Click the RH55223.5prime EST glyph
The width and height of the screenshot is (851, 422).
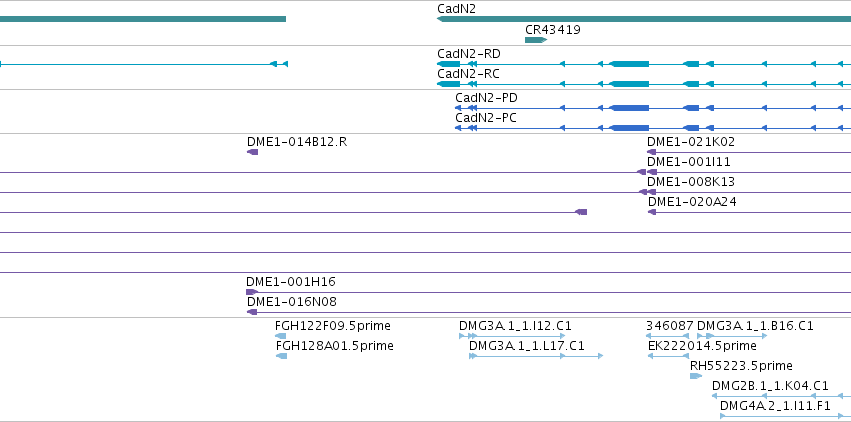pyautogui.click(x=696, y=376)
